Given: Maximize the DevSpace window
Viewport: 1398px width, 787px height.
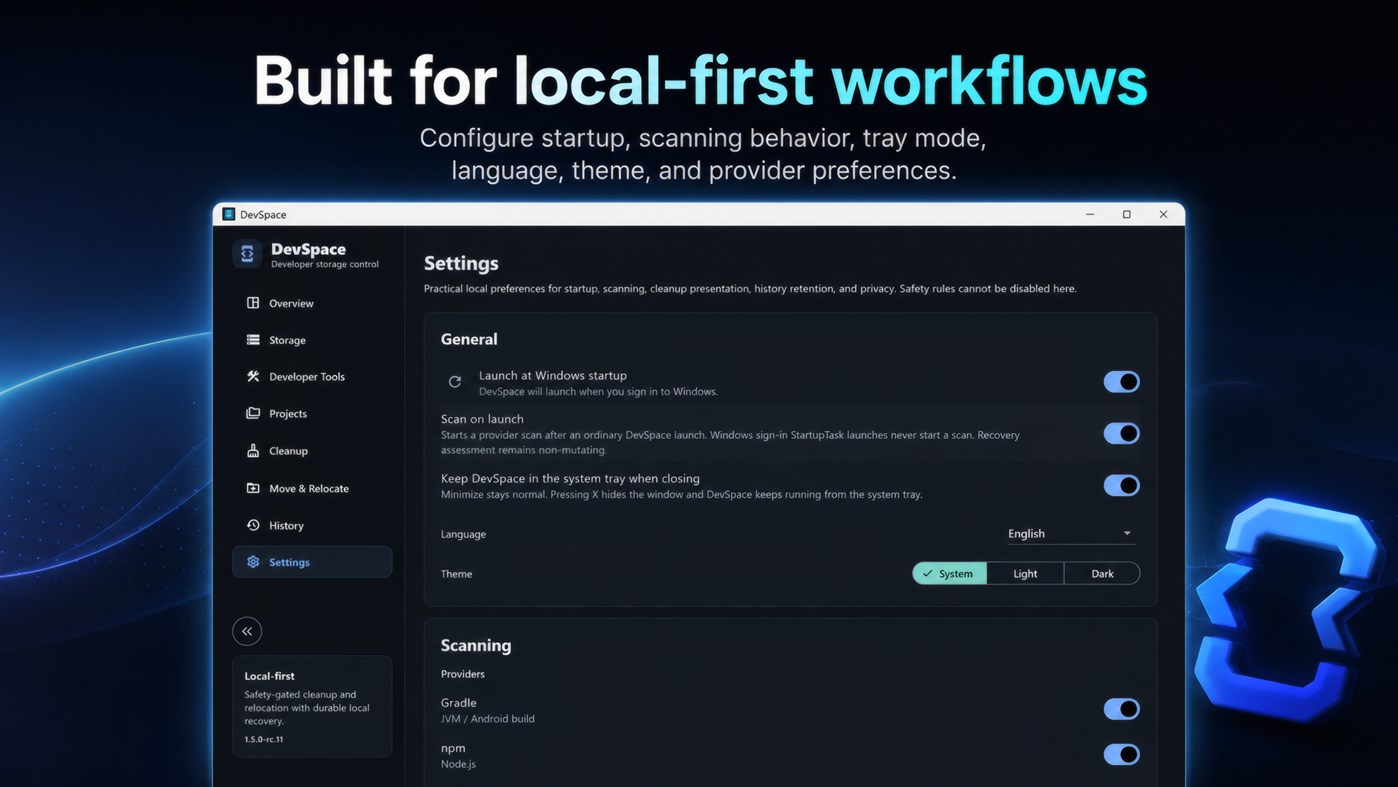Looking at the screenshot, I should 1126,214.
